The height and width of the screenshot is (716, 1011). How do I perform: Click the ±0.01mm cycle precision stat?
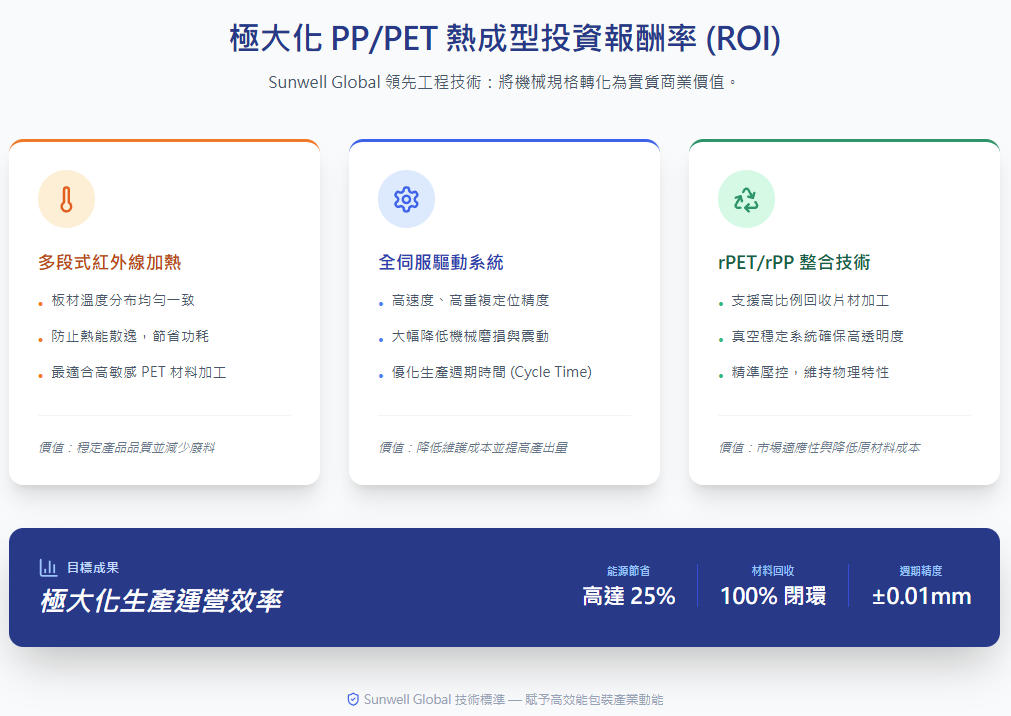pyautogui.click(x=921, y=597)
